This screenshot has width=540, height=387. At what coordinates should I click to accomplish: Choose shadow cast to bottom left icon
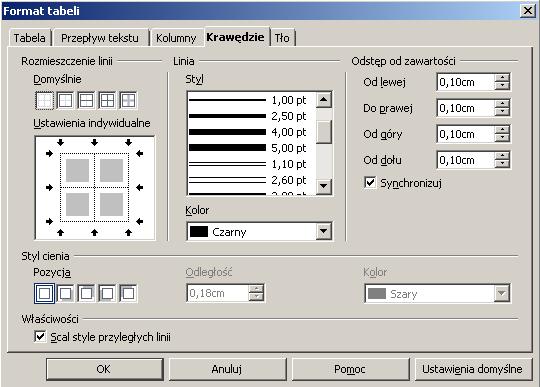click(107, 293)
